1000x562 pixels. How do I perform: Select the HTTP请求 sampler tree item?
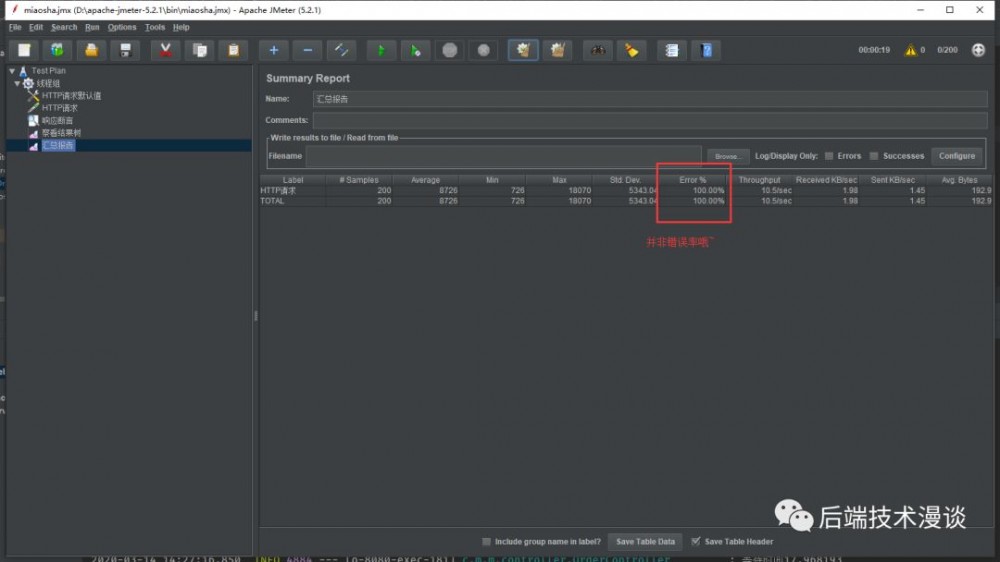[59, 108]
